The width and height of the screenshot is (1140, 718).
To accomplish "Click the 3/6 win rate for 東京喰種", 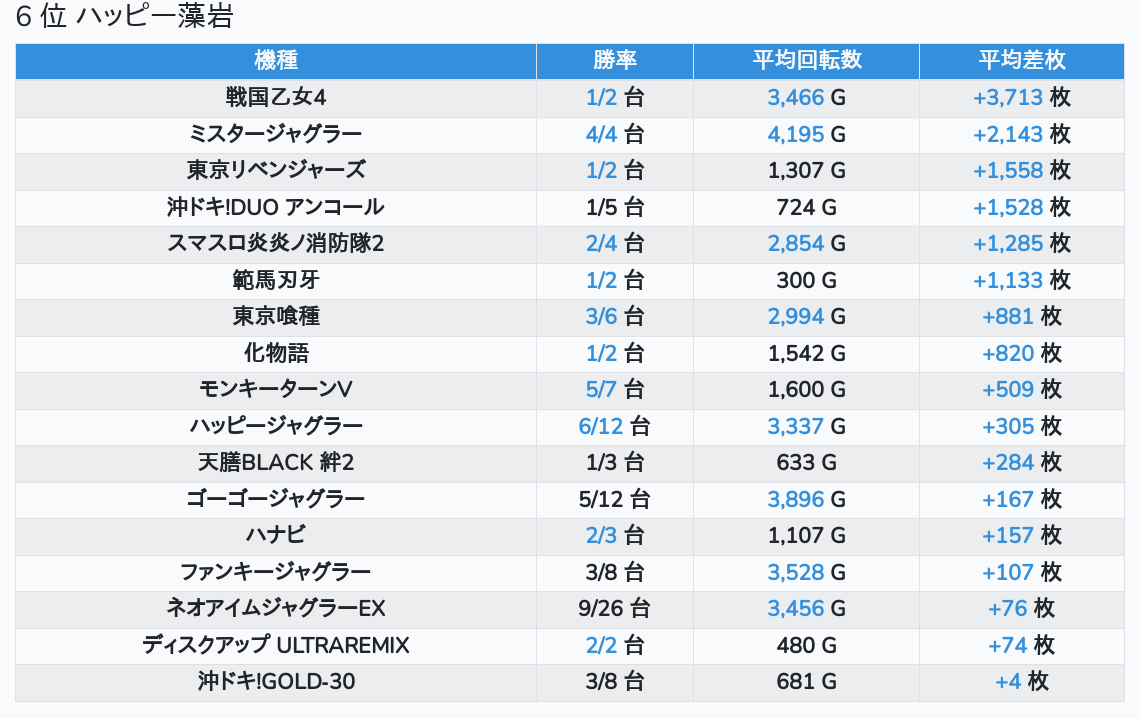I will [601, 317].
